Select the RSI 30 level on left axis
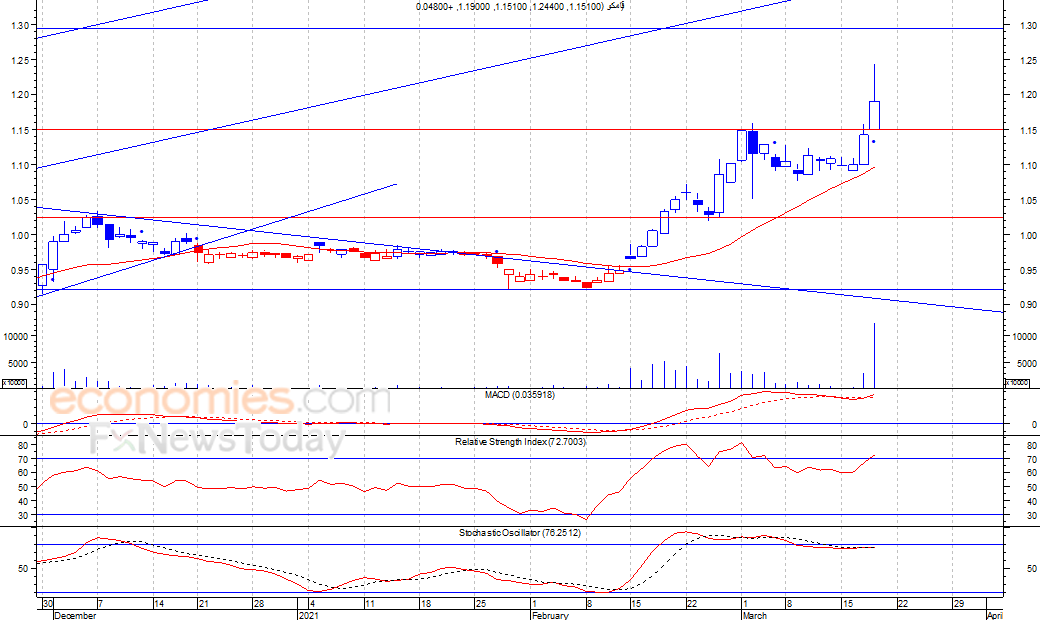 (x=17, y=515)
